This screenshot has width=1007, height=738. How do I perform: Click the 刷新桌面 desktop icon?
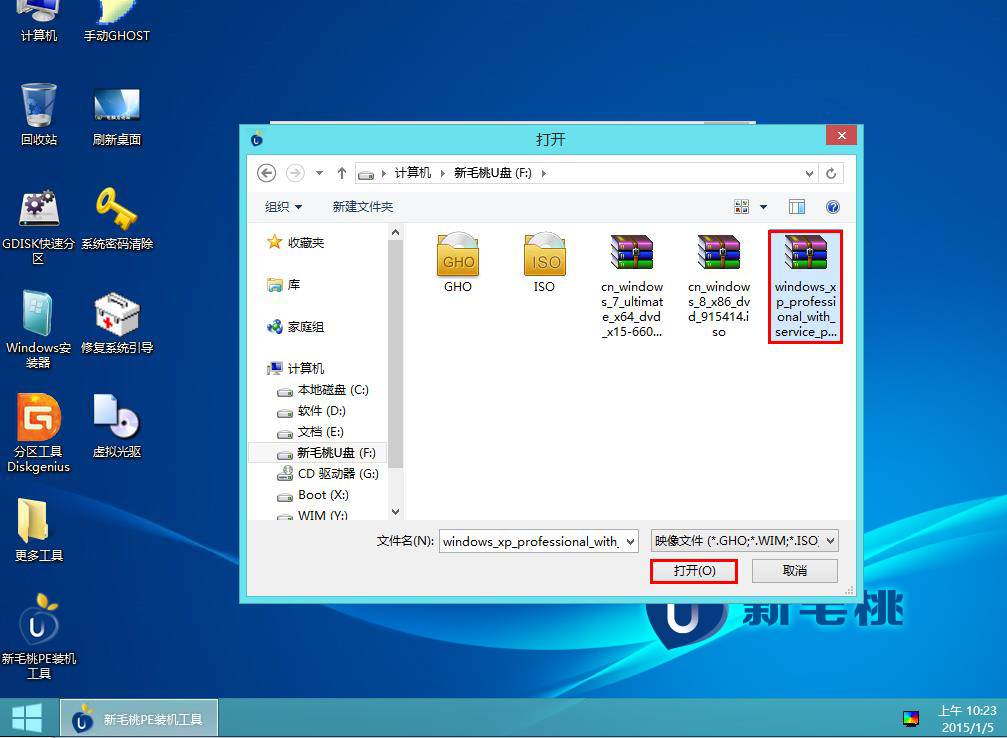[117, 117]
